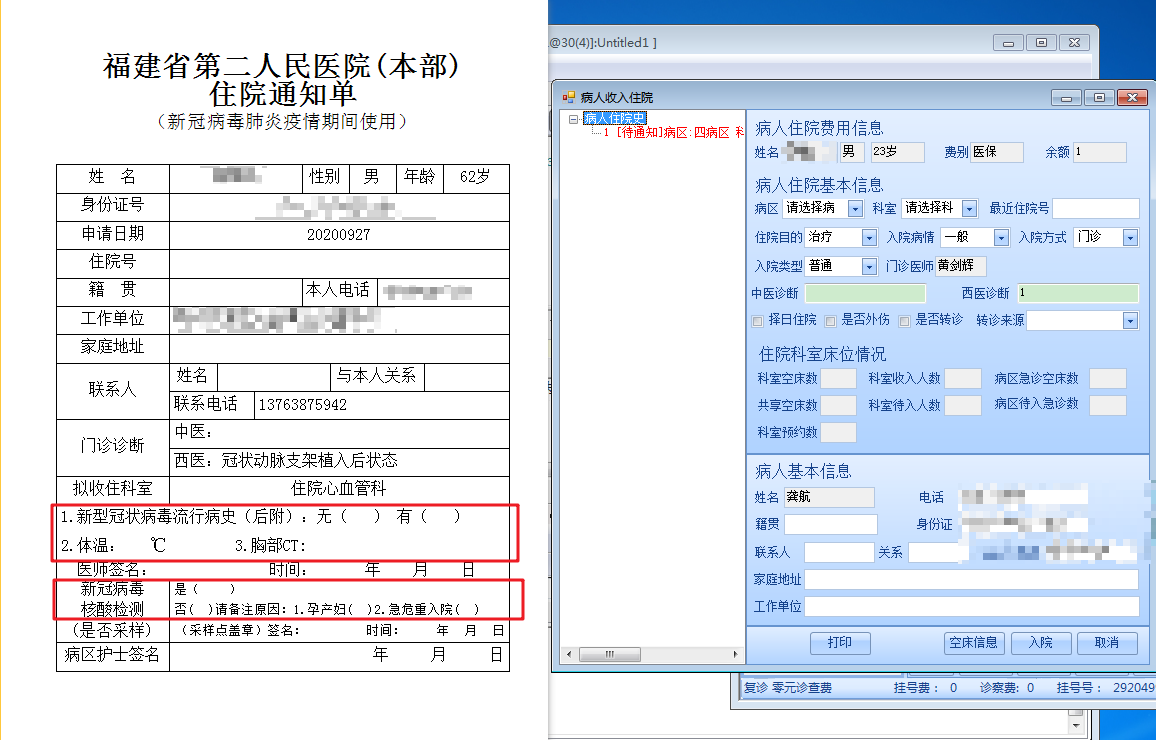1156x740 pixels.
Task: Click the 西医 冠状动脉支架植入后状态 diagnosis text
Action: [286, 461]
